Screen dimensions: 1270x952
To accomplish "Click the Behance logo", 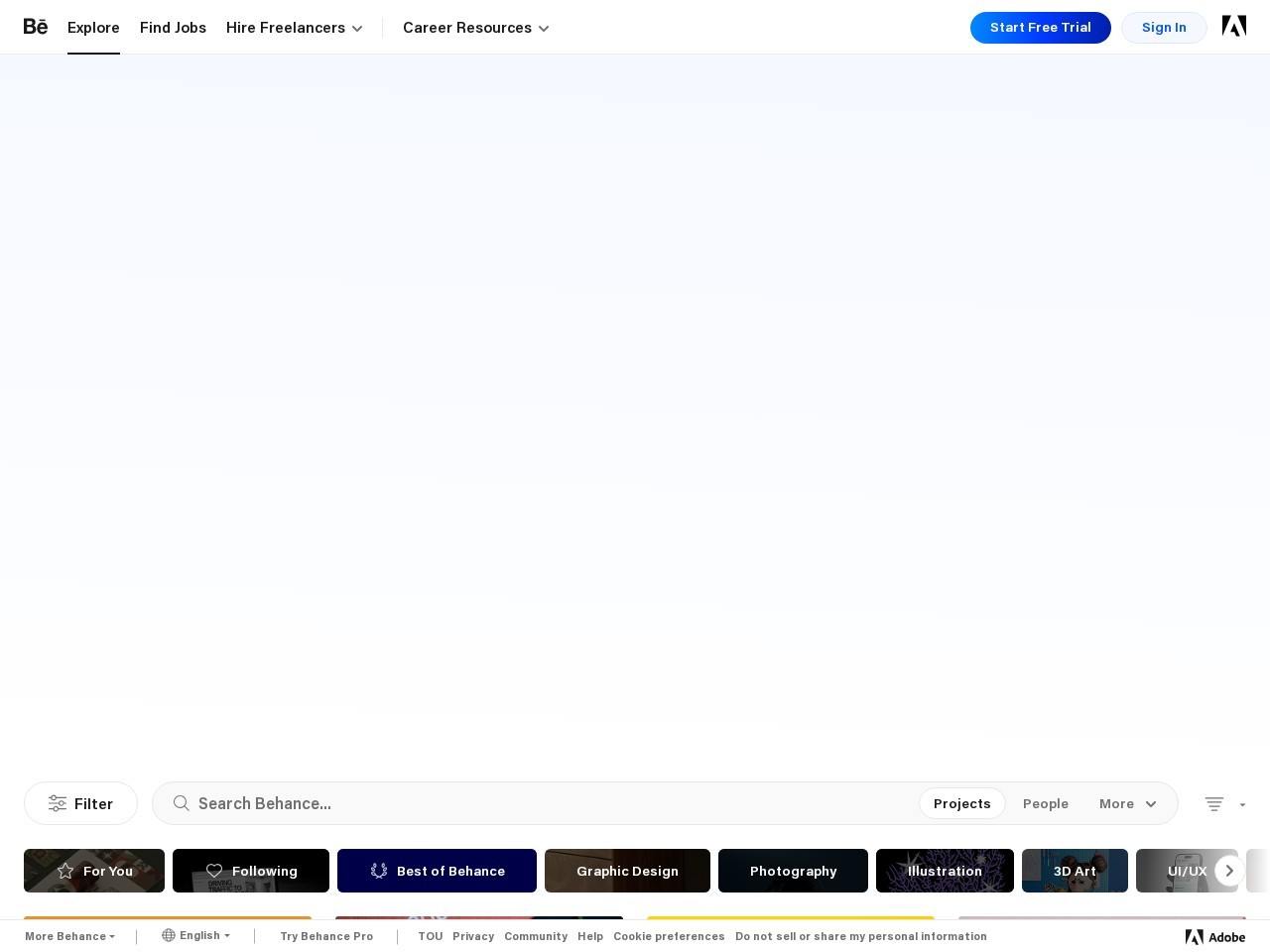I will coord(36,27).
